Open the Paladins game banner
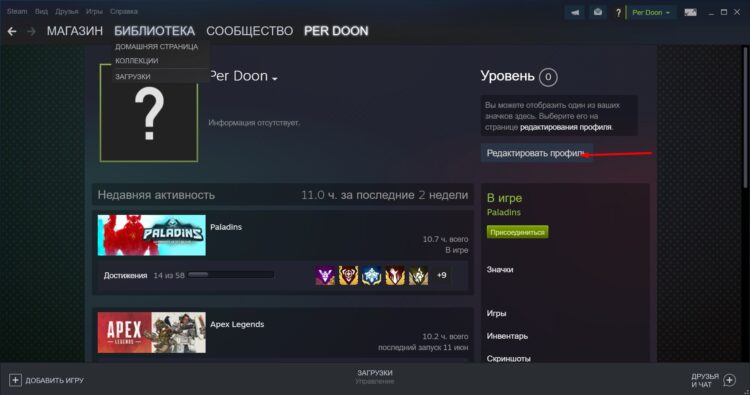750x395 pixels. pos(152,235)
